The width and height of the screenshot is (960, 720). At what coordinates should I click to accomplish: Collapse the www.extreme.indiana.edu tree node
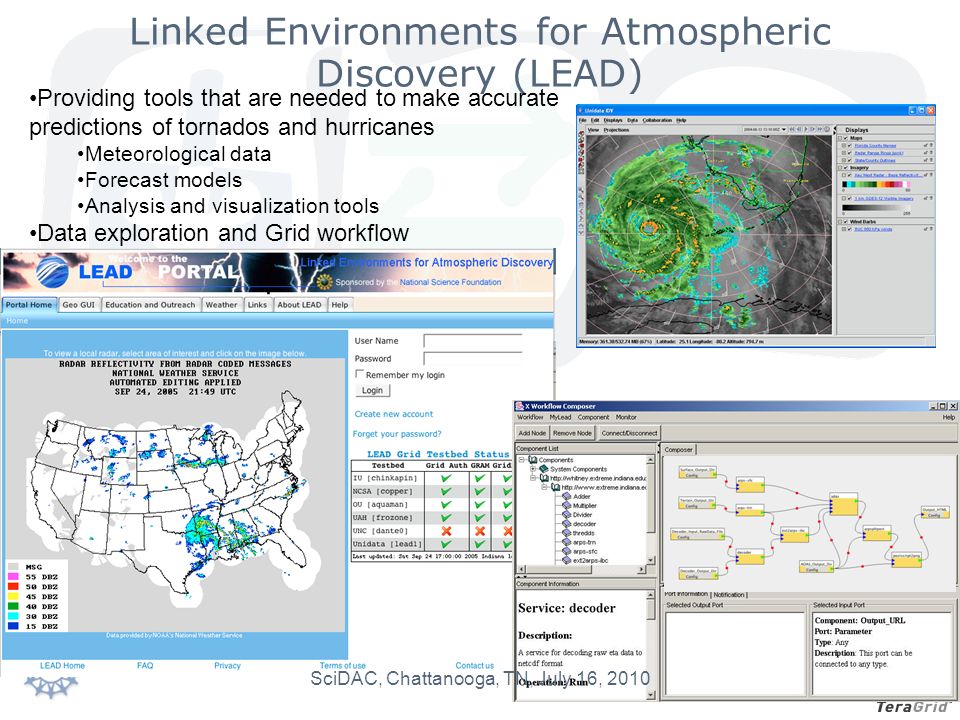pyautogui.click(x=544, y=487)
